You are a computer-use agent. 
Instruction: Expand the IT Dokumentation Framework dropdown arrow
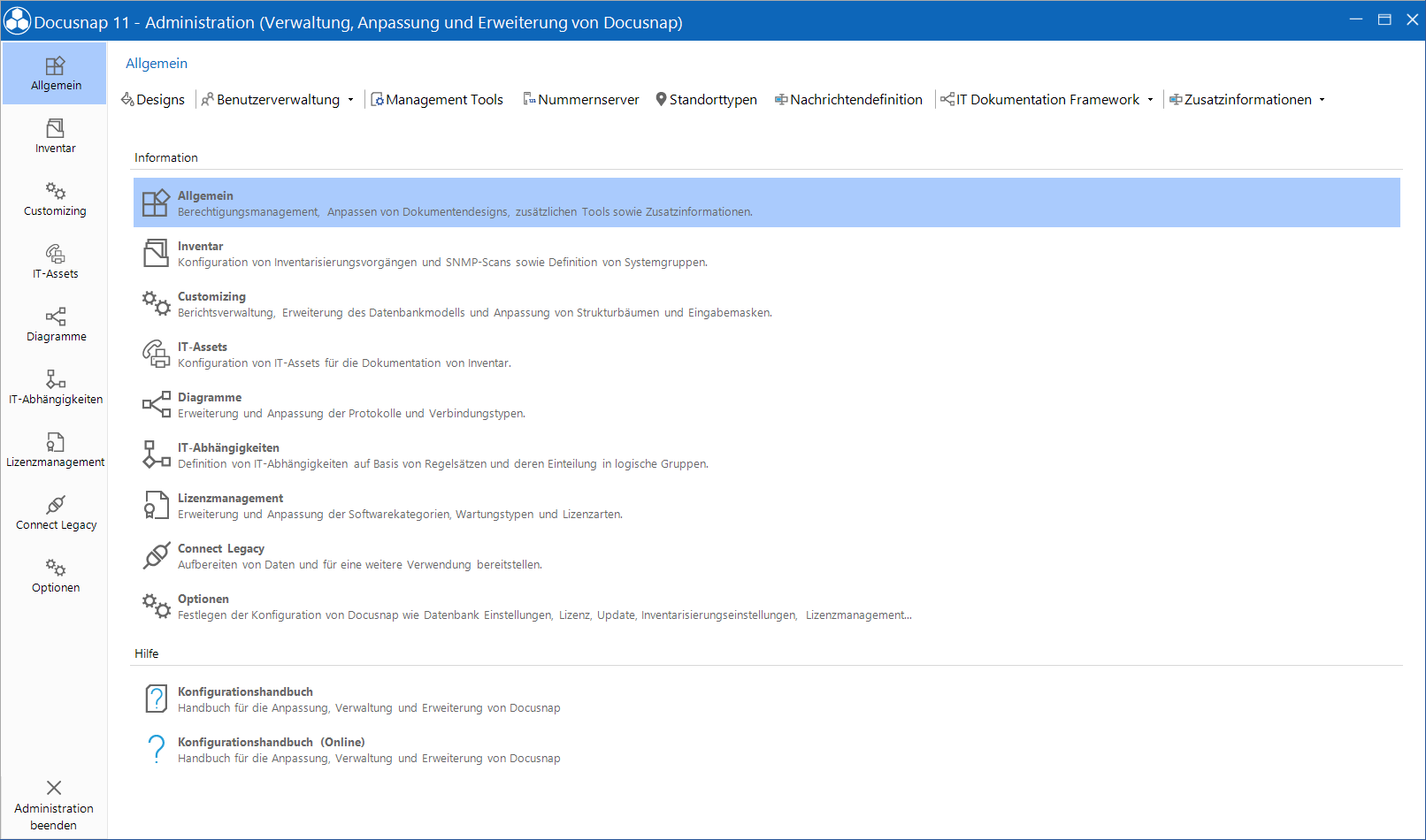(1150, 100)
